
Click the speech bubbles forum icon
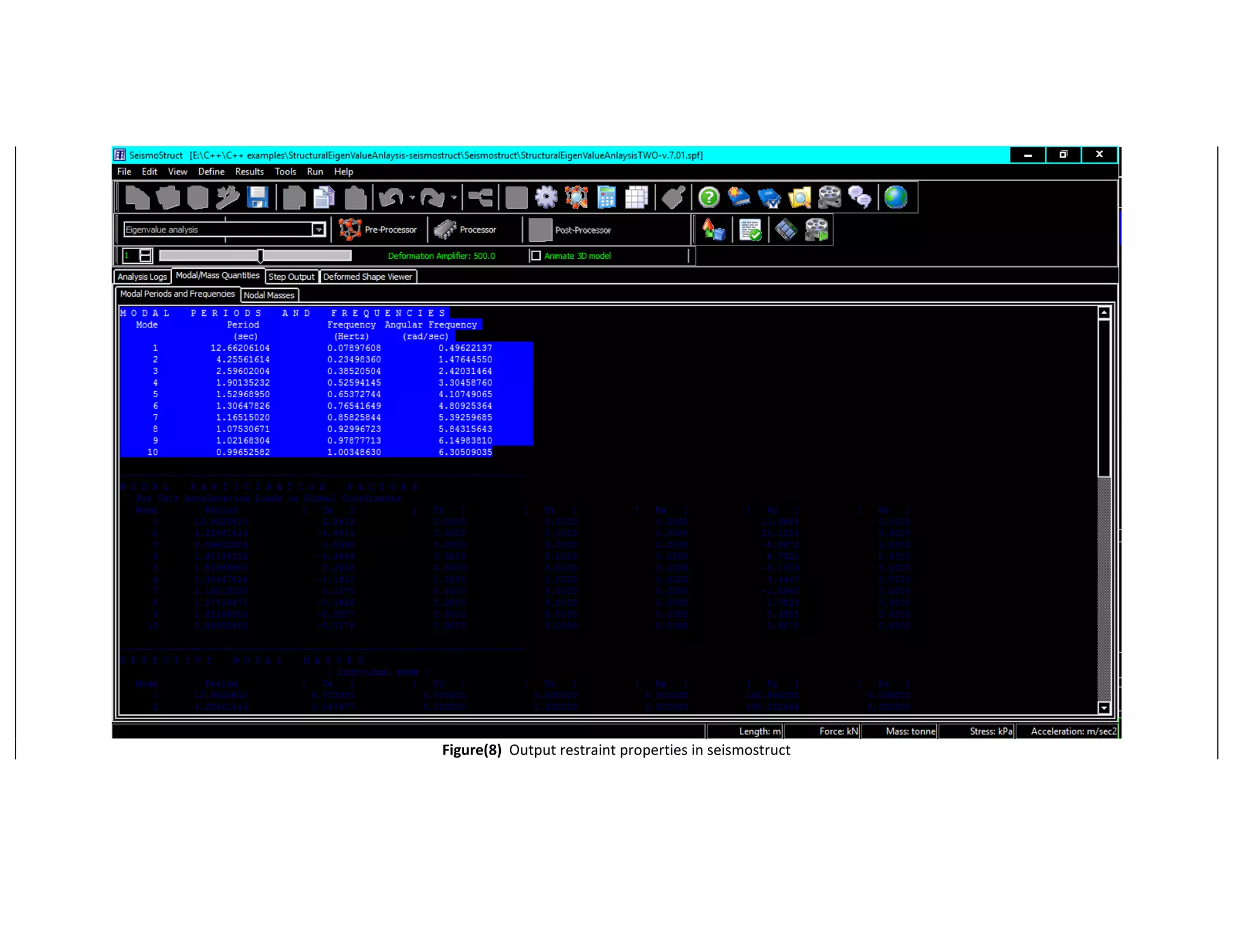tap(860, 197)
